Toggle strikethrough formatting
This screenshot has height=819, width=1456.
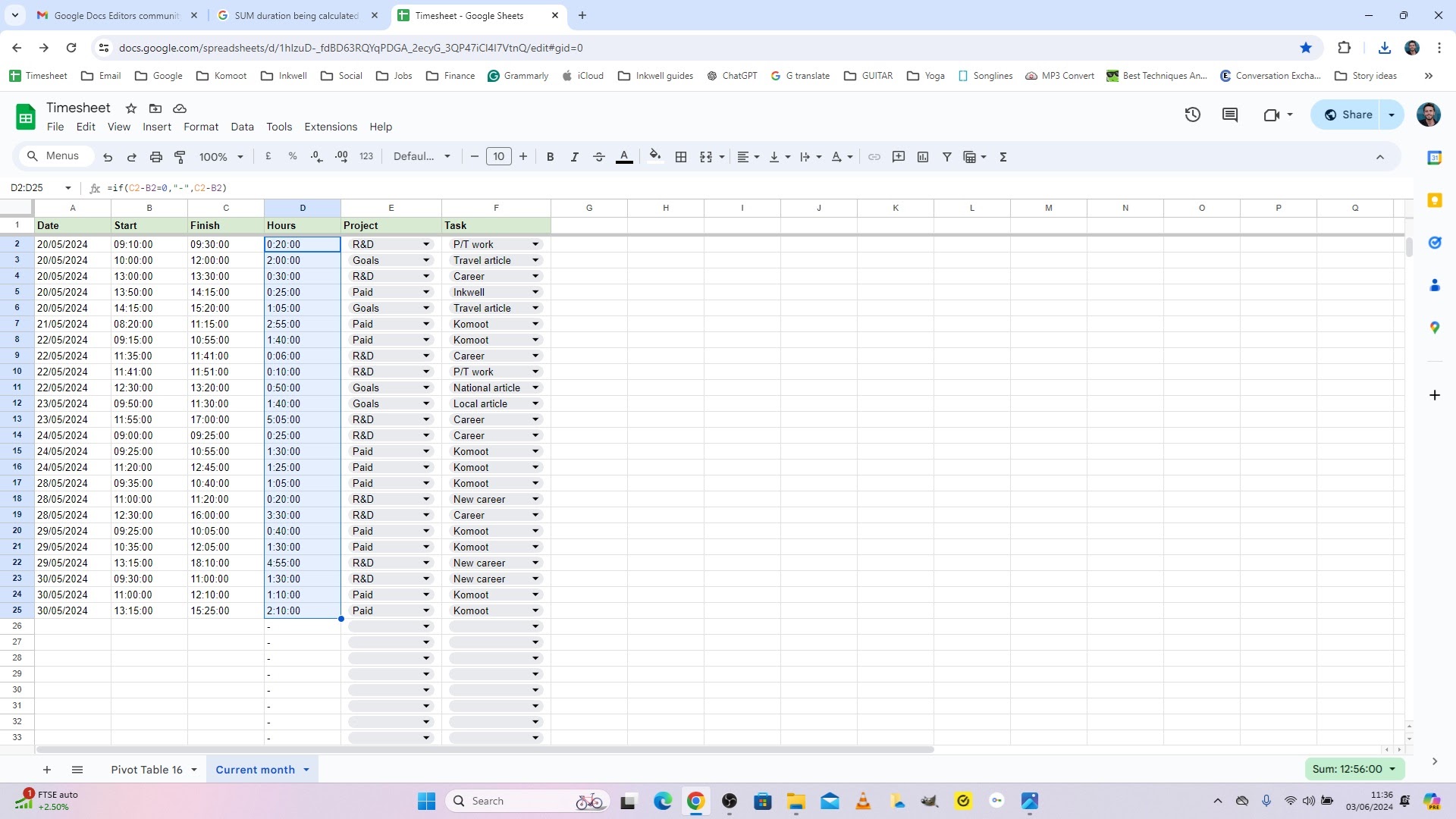598,157
